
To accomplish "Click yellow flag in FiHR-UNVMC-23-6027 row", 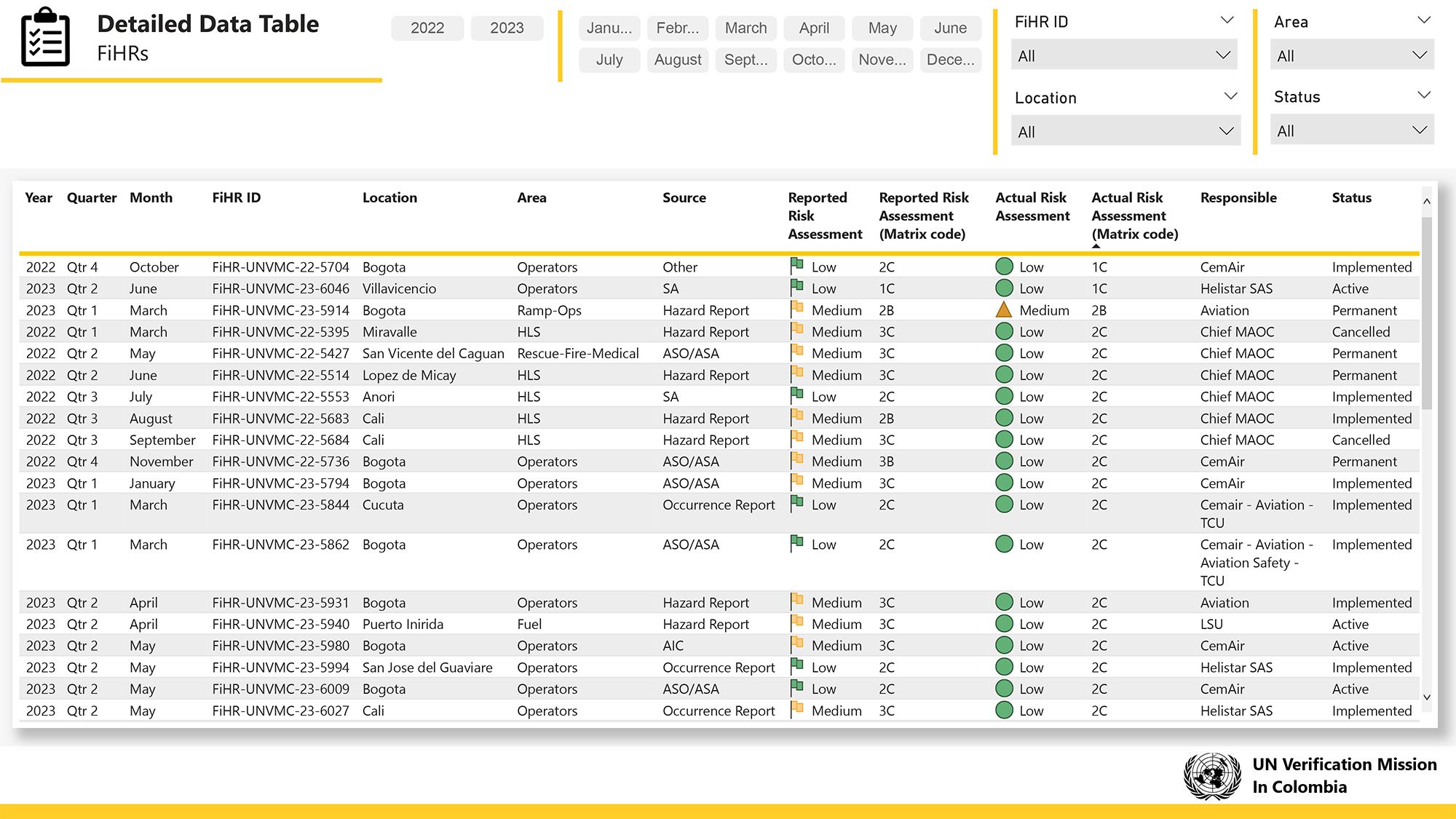I will click(796, 710).
